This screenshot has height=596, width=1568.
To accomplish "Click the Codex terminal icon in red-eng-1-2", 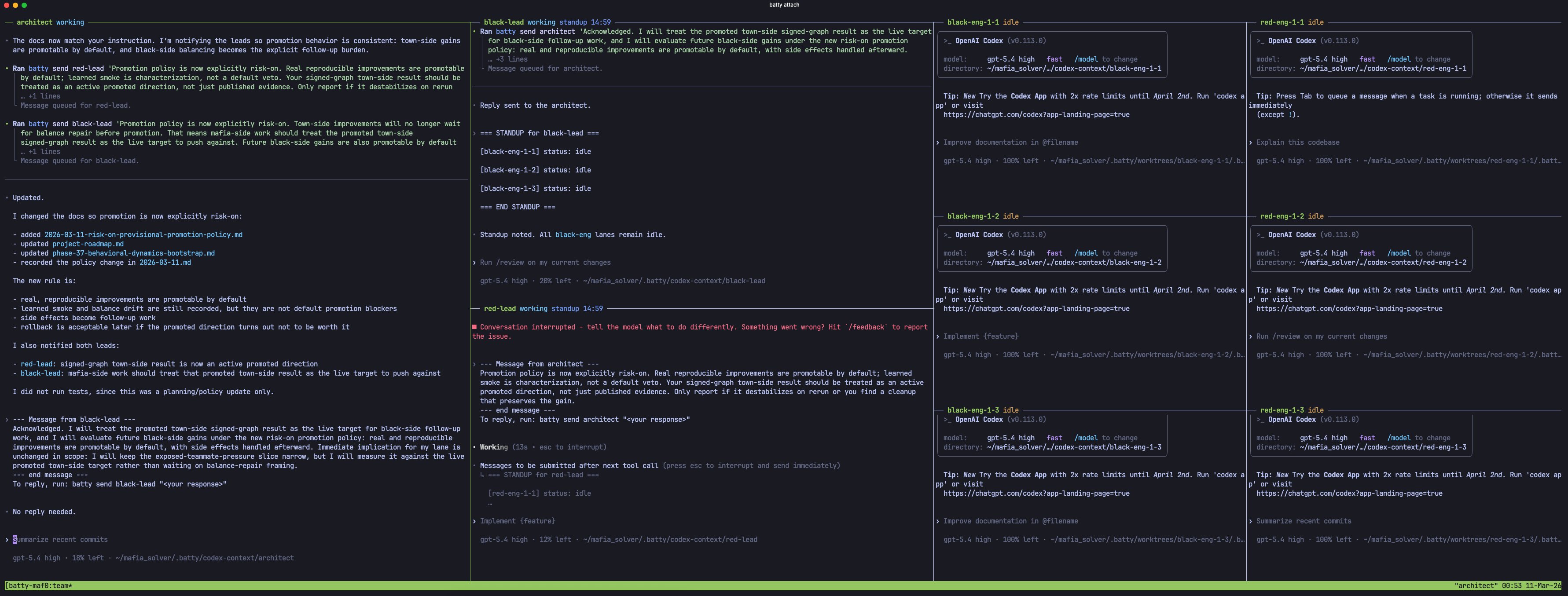I will tap(1261, 234).
